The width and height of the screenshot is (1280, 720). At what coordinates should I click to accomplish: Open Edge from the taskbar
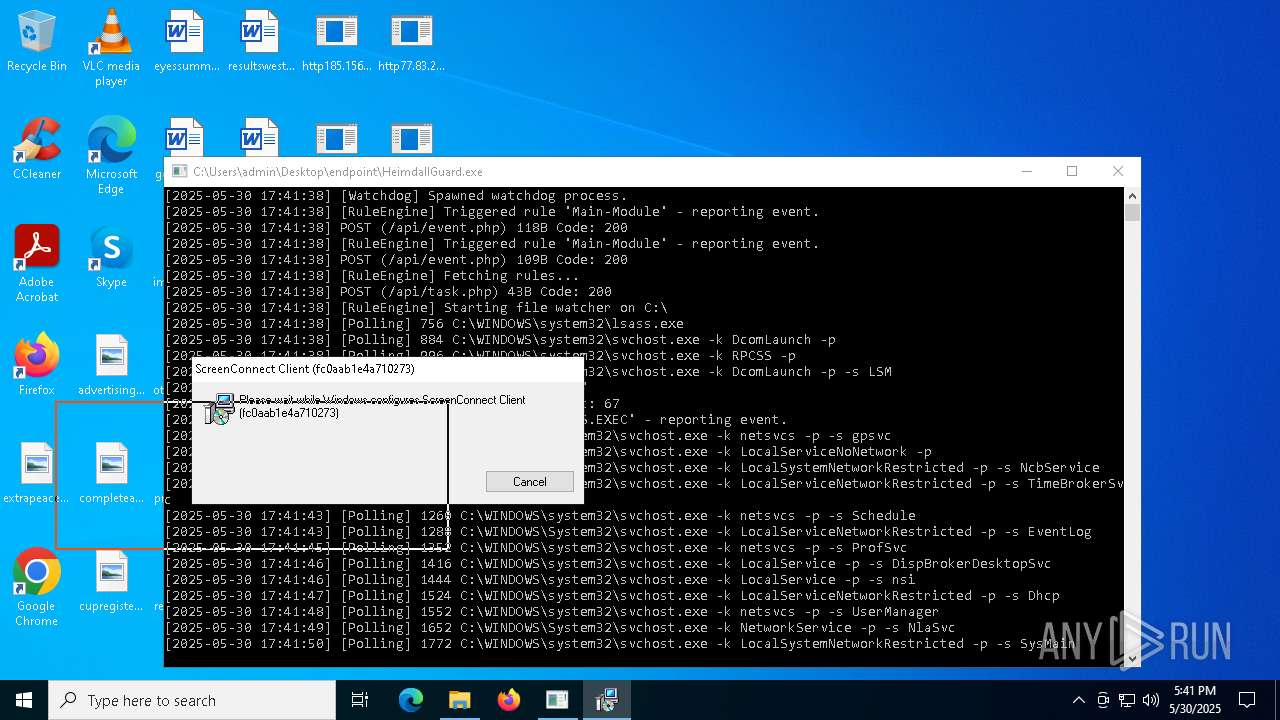pos(411,700)
